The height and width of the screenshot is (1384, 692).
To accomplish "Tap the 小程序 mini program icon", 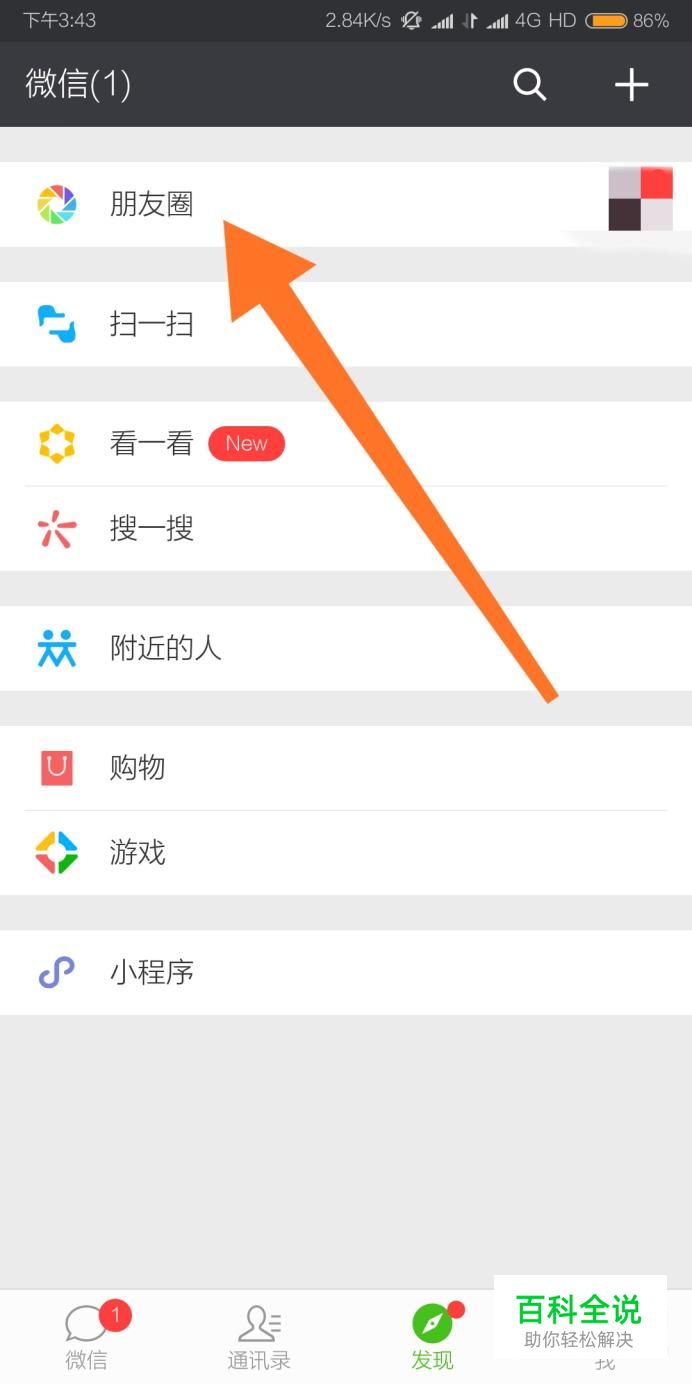I will pos(57,973).
